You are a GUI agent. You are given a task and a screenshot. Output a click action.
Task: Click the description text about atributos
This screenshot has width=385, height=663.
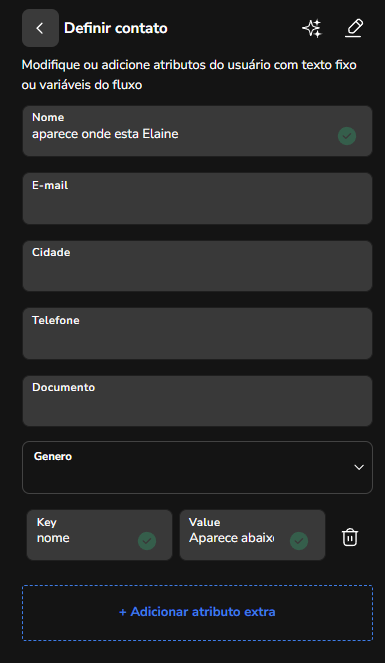[189, 75]
